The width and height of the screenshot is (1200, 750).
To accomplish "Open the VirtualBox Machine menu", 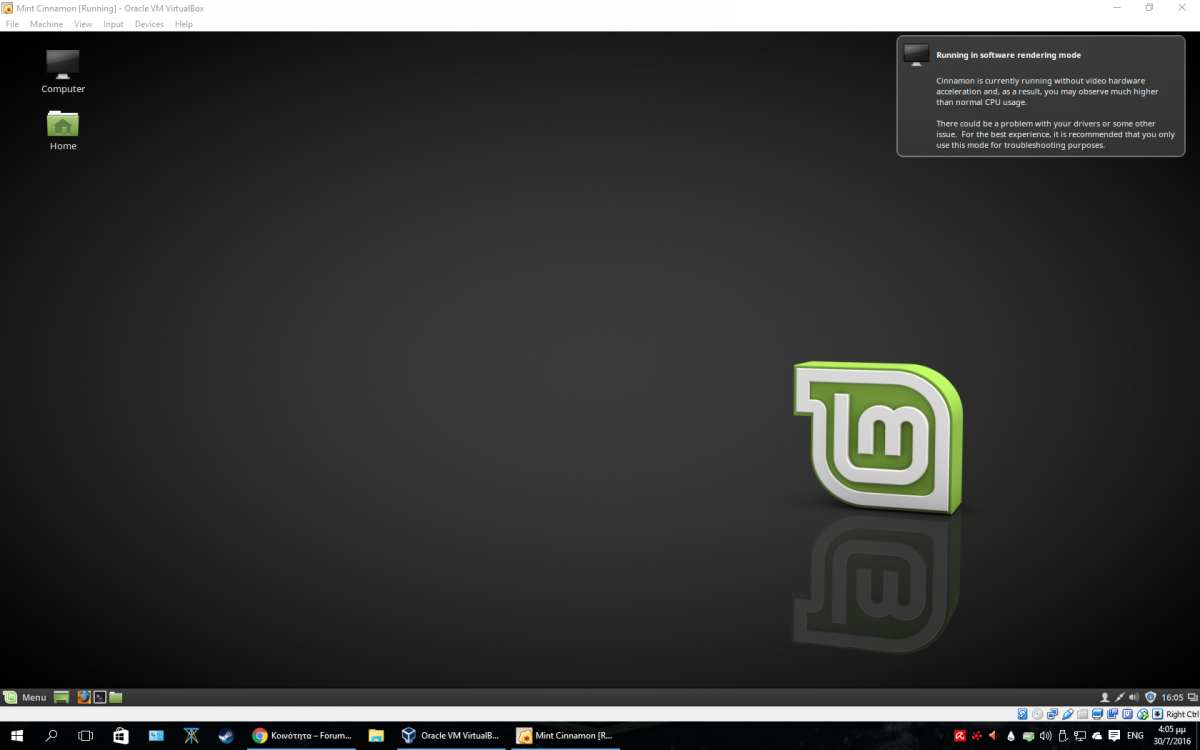I will 46,24.
